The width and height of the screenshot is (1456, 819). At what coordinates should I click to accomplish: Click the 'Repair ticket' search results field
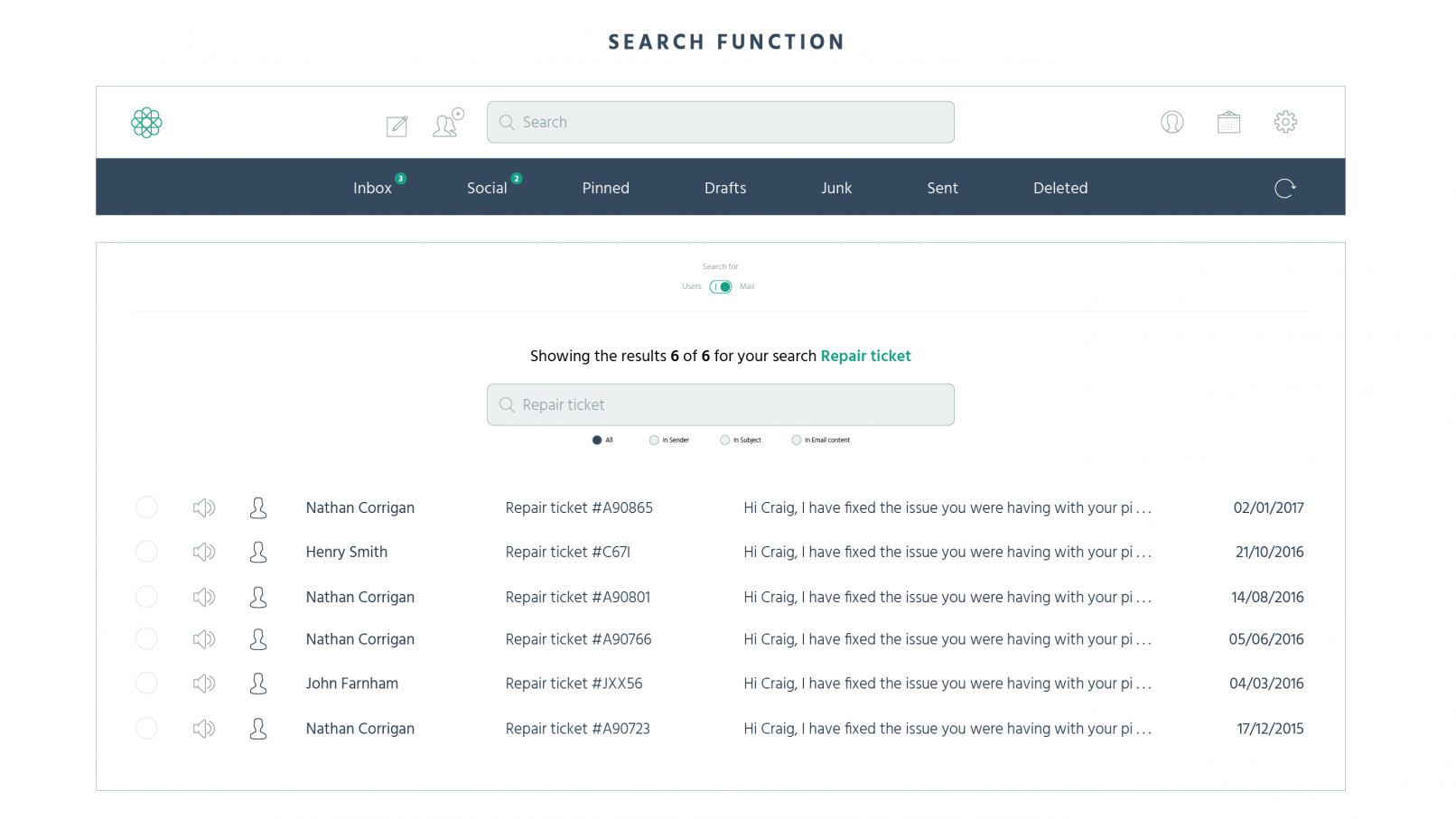click(x=721, y=405)
